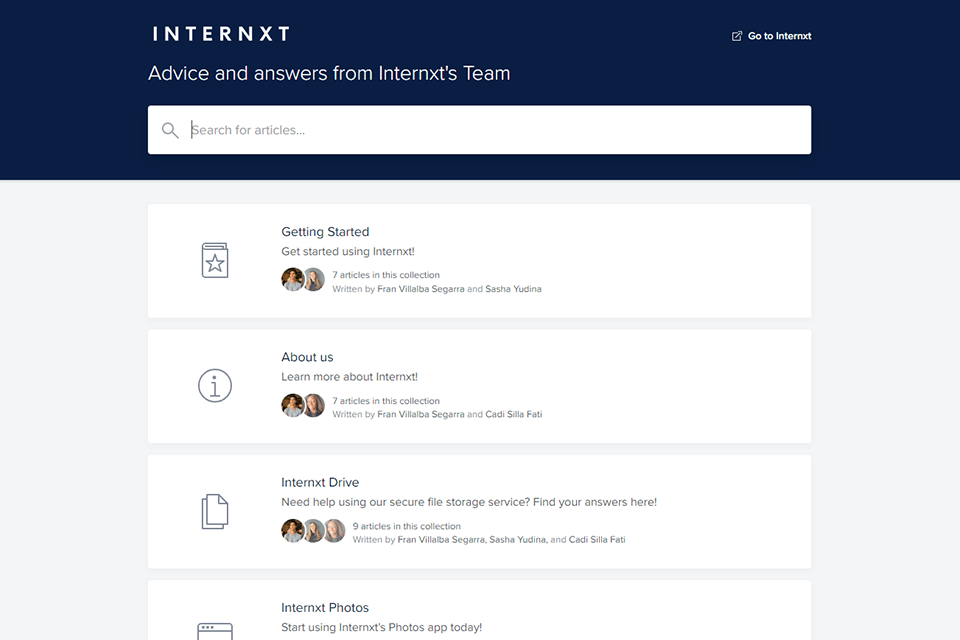Click the Getting Started star book icon
The image size is (960, 640).
pyautogui.click(x=215, y=260)
